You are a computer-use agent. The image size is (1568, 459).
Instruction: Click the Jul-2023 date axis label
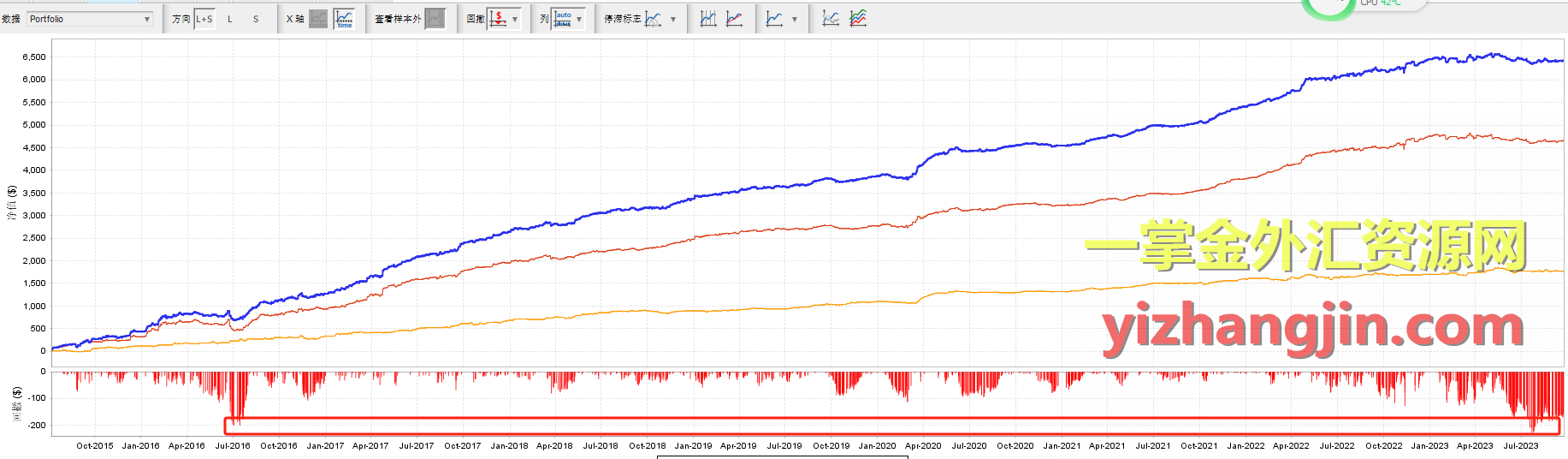click(1521, 446)
